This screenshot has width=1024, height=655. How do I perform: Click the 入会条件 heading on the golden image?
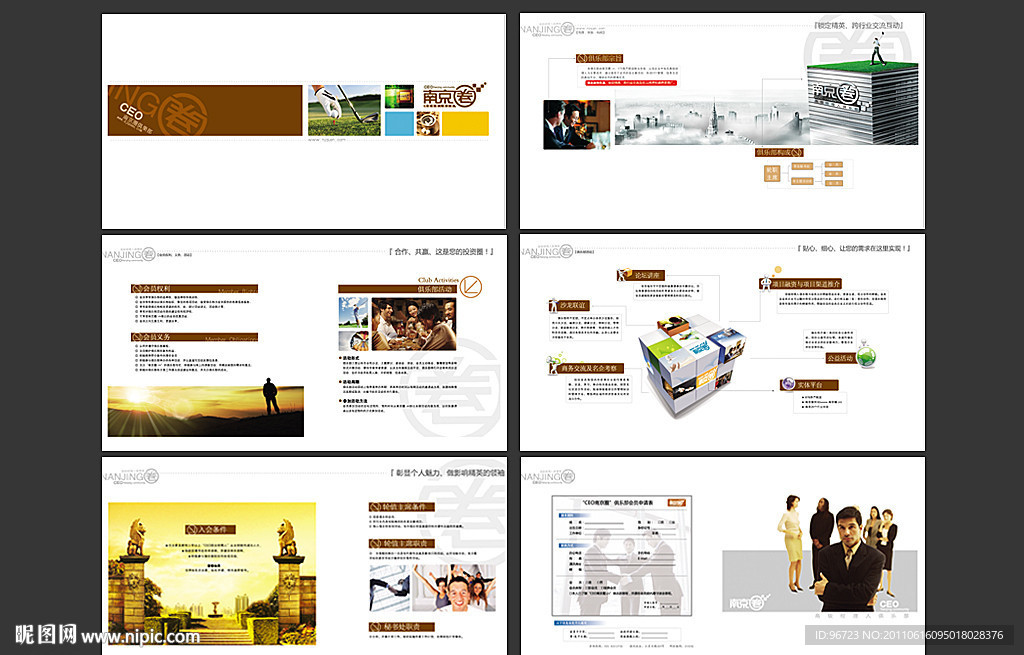[x=209, y=529]
